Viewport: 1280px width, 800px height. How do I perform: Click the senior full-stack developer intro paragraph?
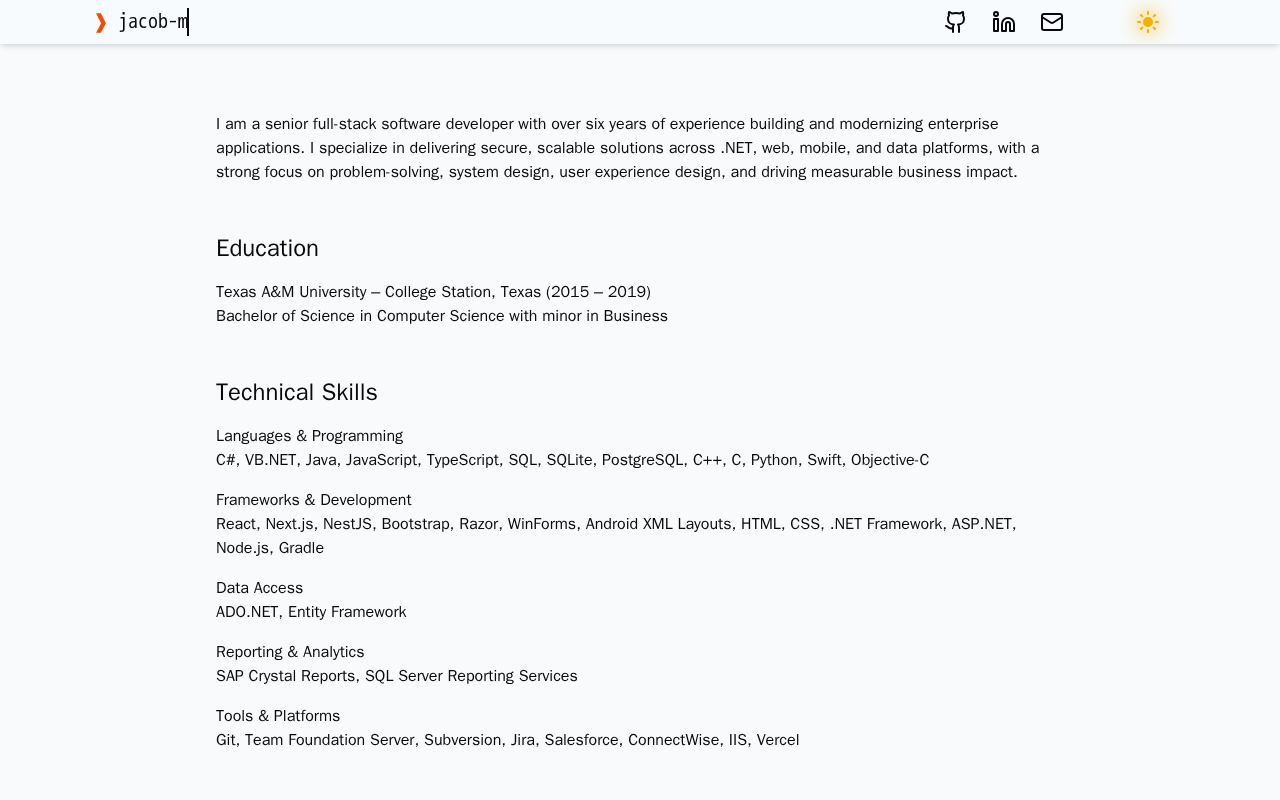[628, 148]
